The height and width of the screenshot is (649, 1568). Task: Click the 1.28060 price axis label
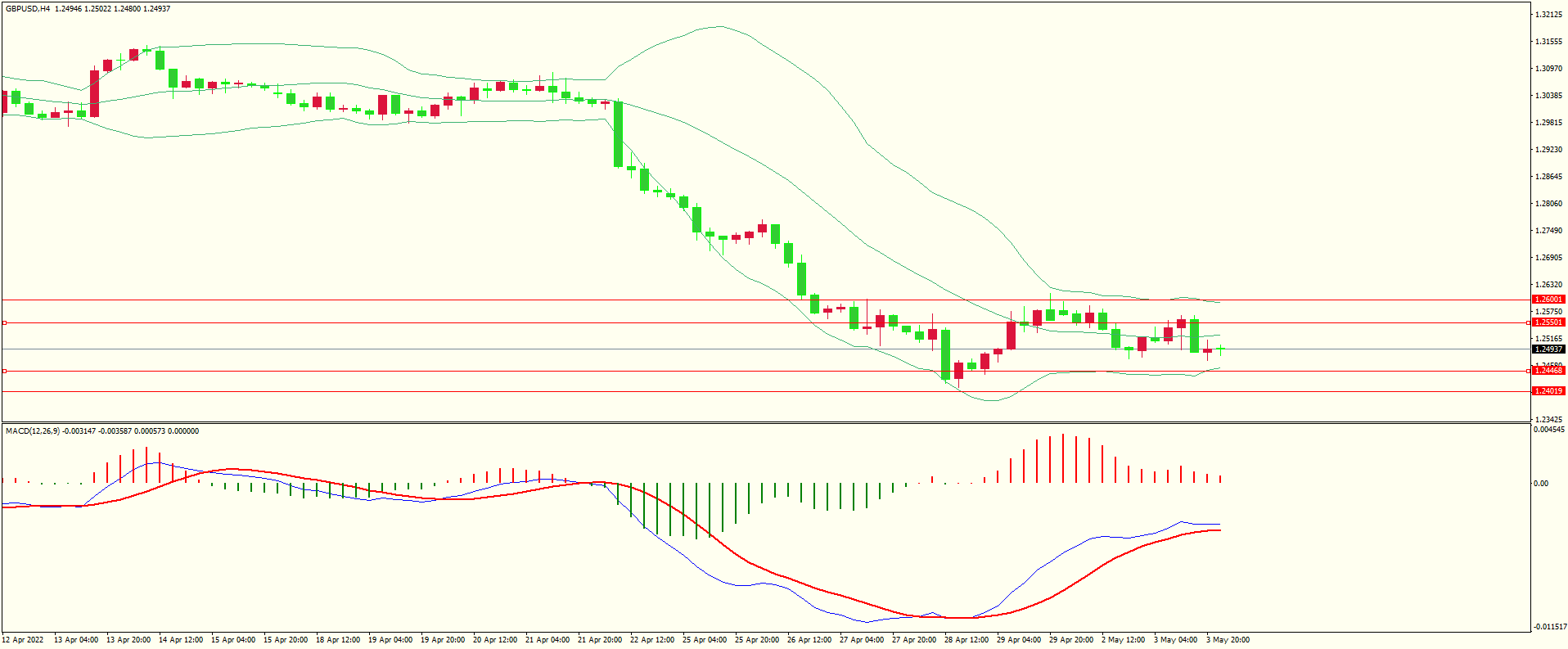1548,204
